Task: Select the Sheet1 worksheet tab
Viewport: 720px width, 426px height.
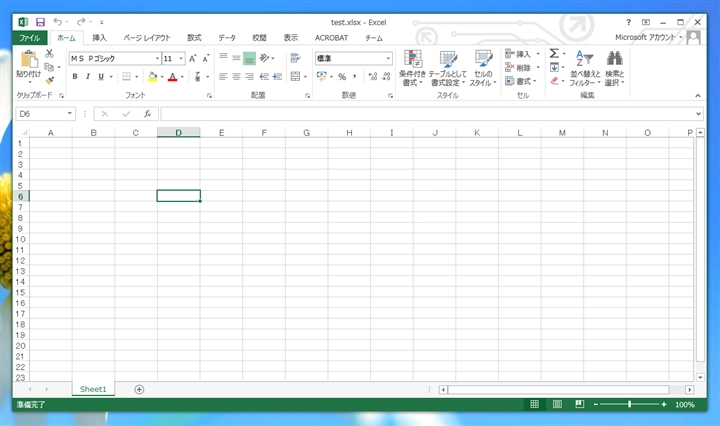Action: click(x=93, y=389)
